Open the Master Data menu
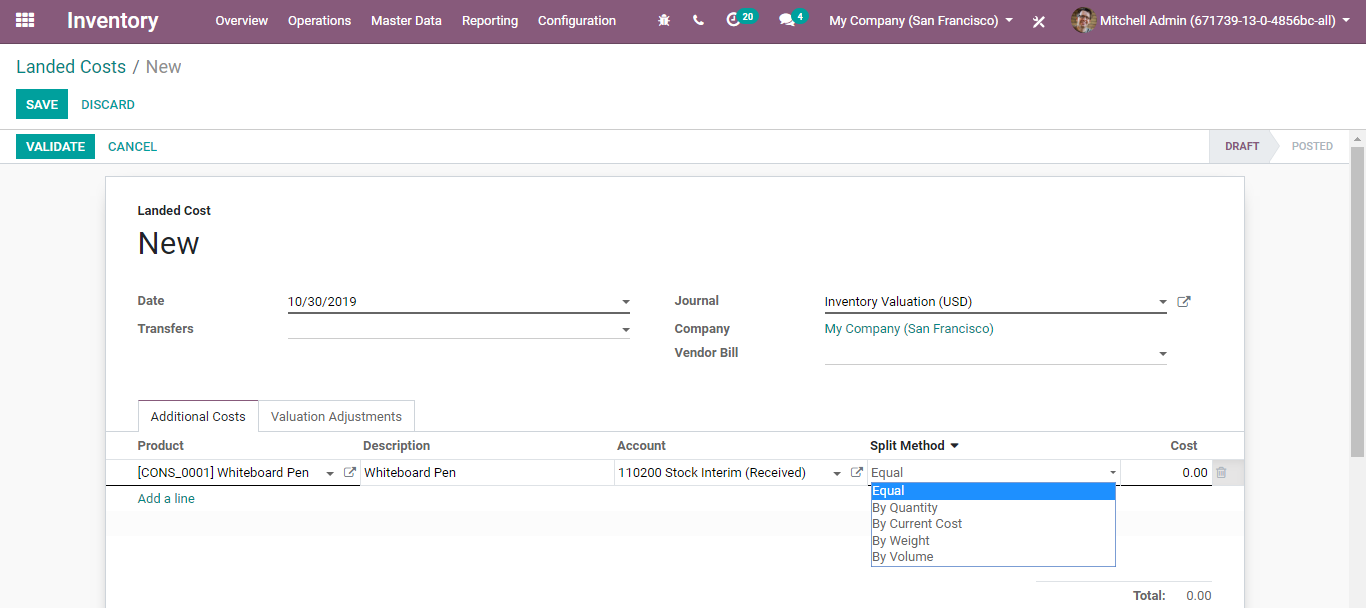The image size is (1366, 608). click(406, 21)
